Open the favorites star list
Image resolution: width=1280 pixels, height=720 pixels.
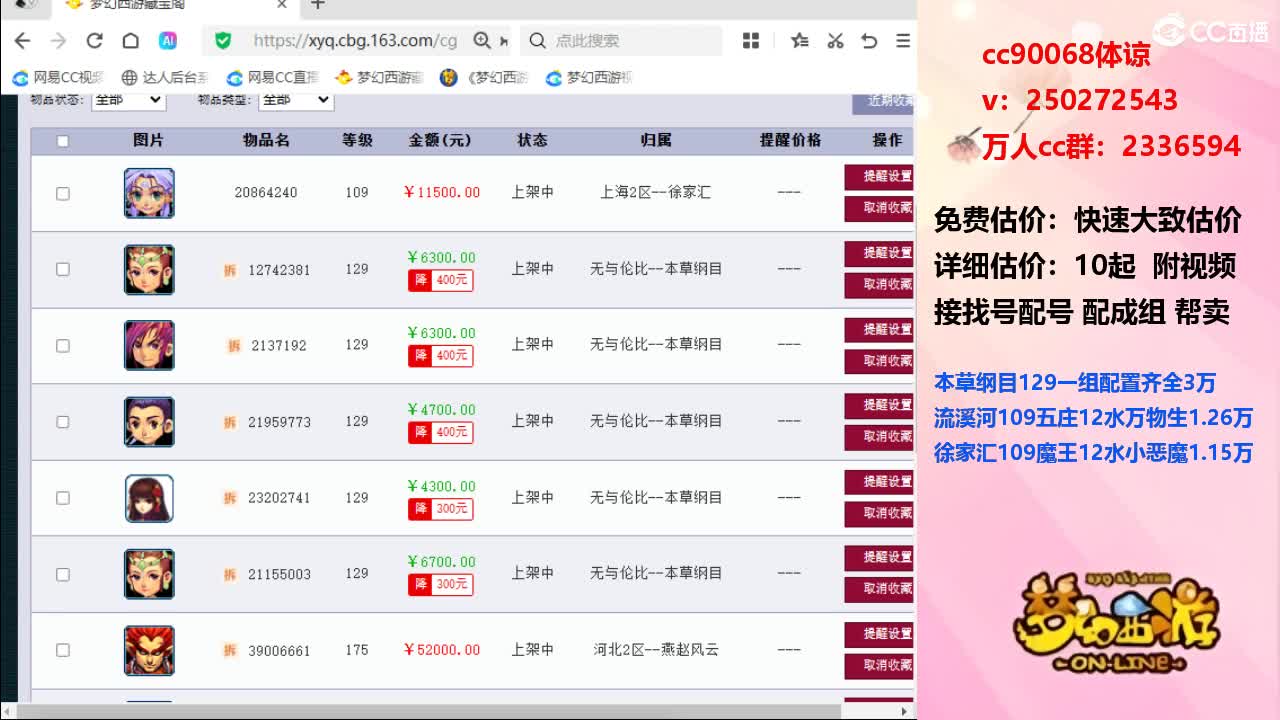coord(799,41)
